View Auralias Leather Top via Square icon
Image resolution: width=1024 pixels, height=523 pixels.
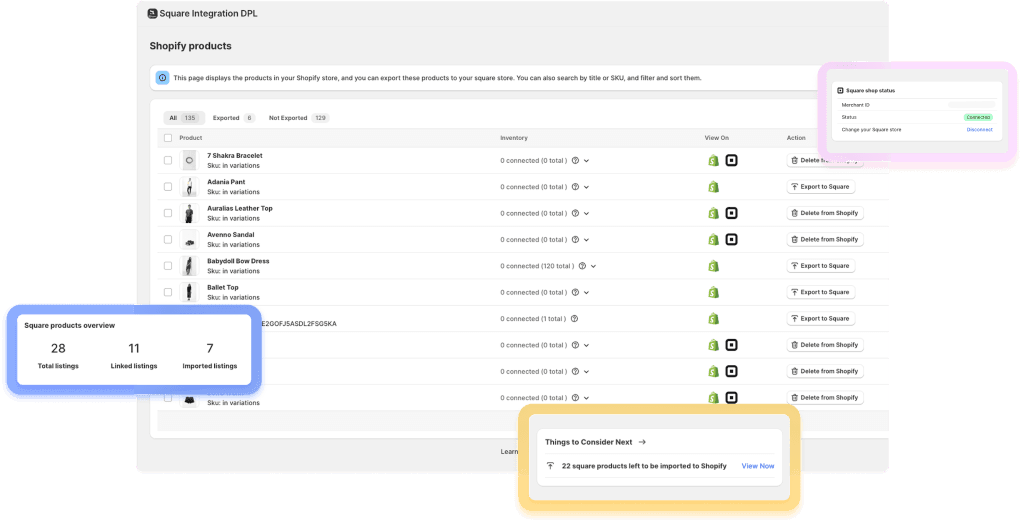[731, 214]
